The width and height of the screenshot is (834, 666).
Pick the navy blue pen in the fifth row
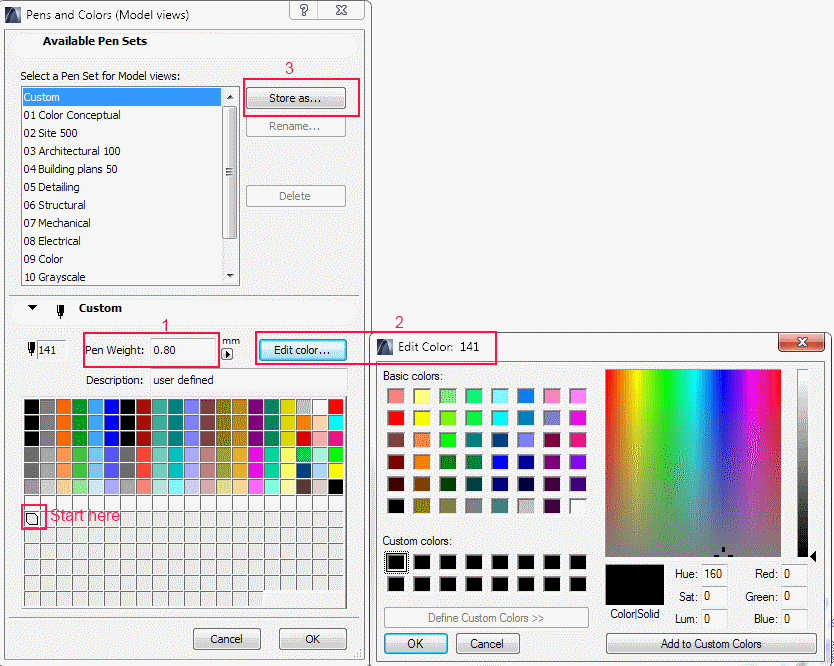pos(304,471)
